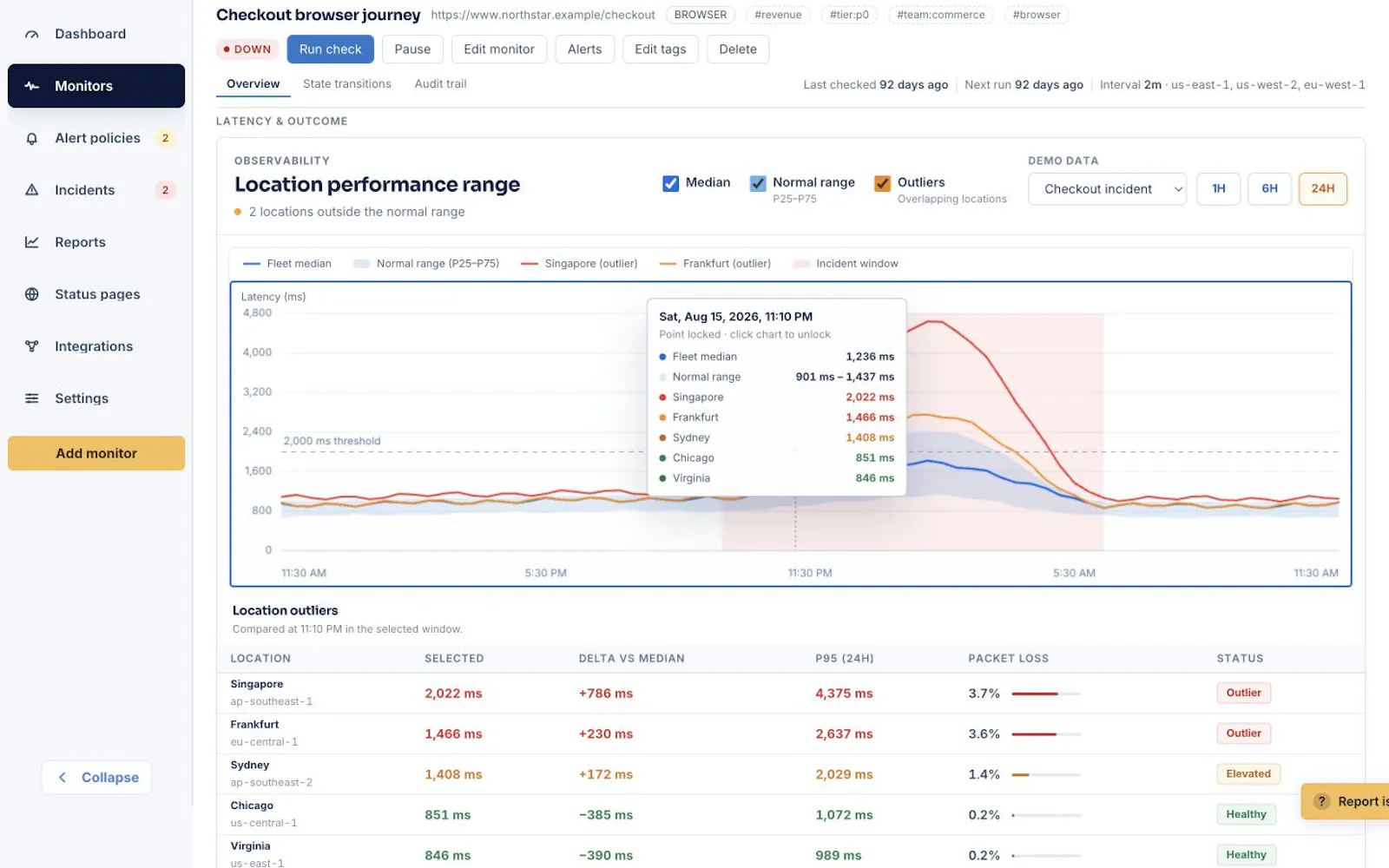Select the 6H time range
The image size is (1389, 868).
click(x=1269, y=189)
